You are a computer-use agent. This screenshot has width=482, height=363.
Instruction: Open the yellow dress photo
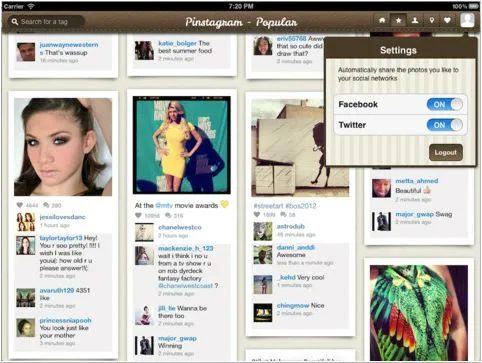click(182, 145)
